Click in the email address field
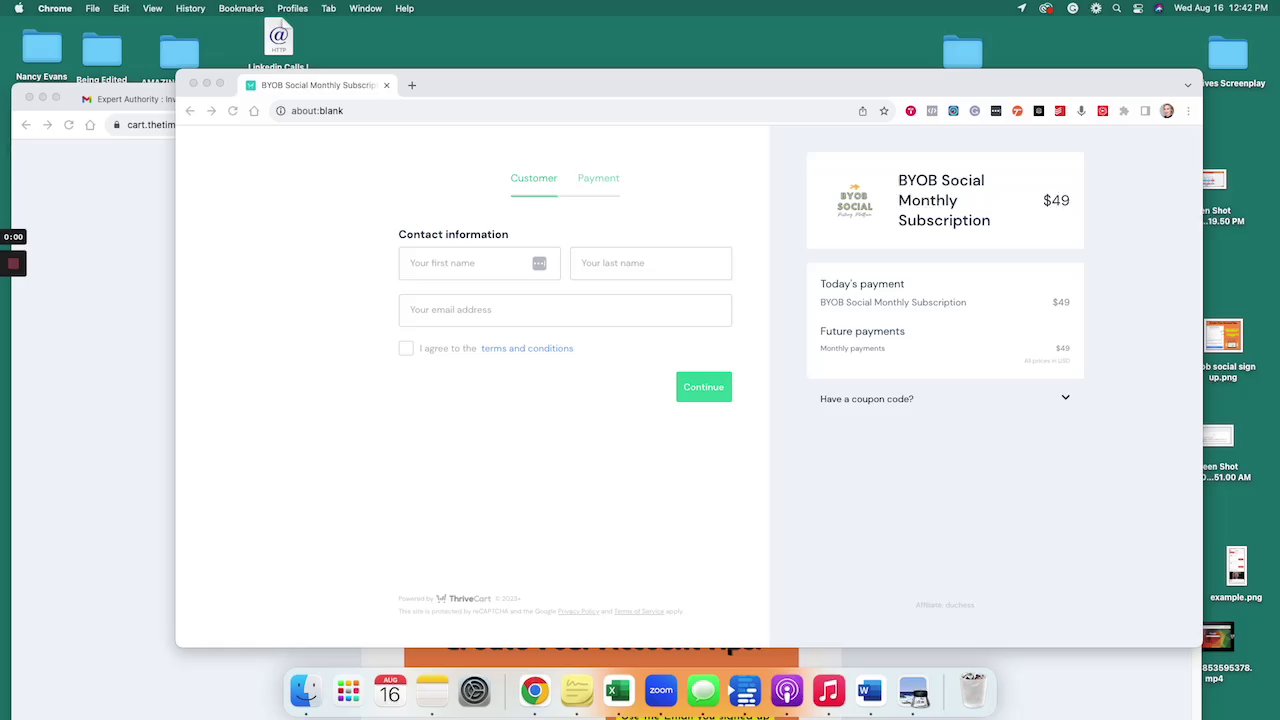 point(565,310)
